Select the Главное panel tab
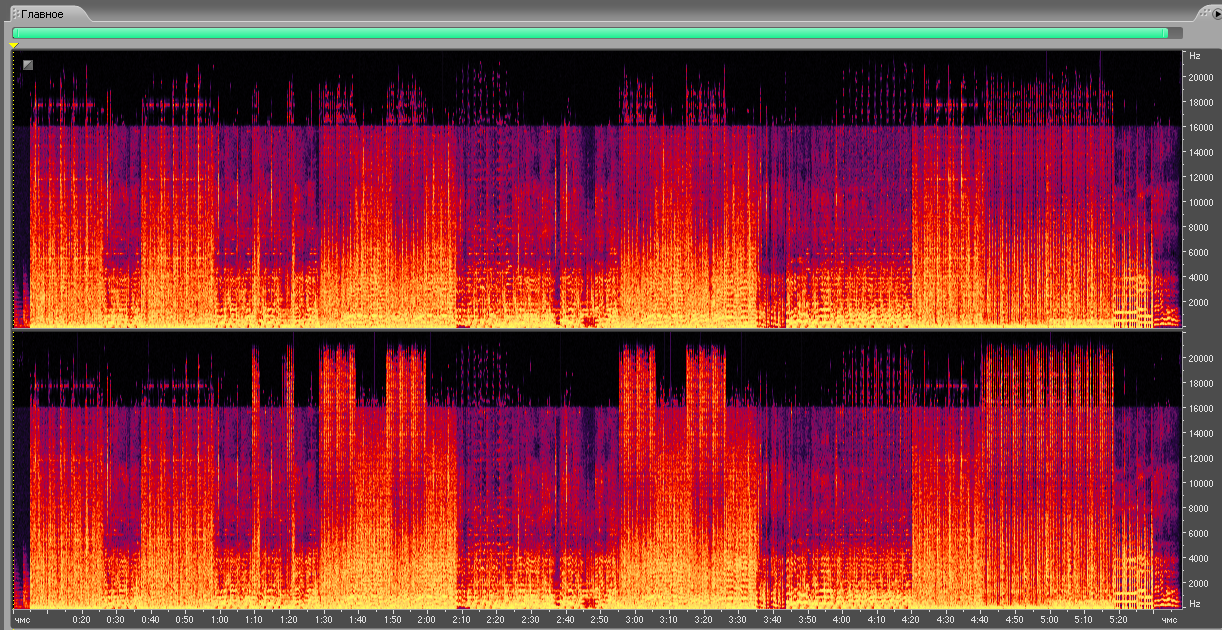The width and height of the screenshot is (1222, 630). point(48,13)
